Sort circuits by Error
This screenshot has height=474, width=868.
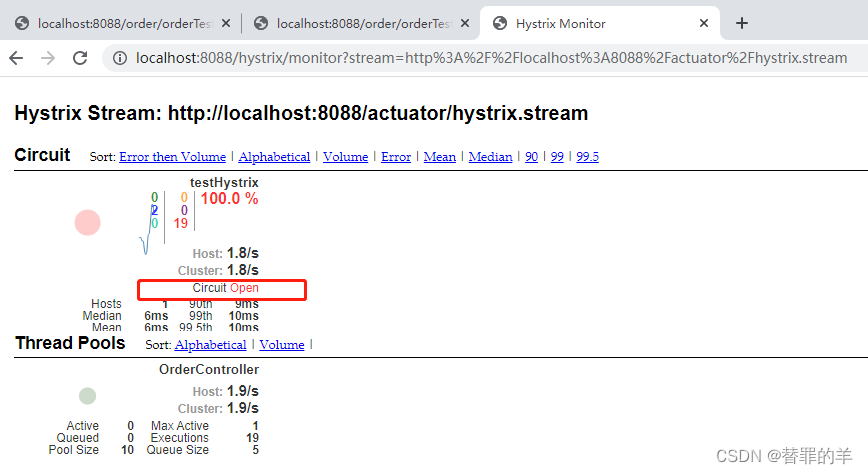click(x=396, y=157)
